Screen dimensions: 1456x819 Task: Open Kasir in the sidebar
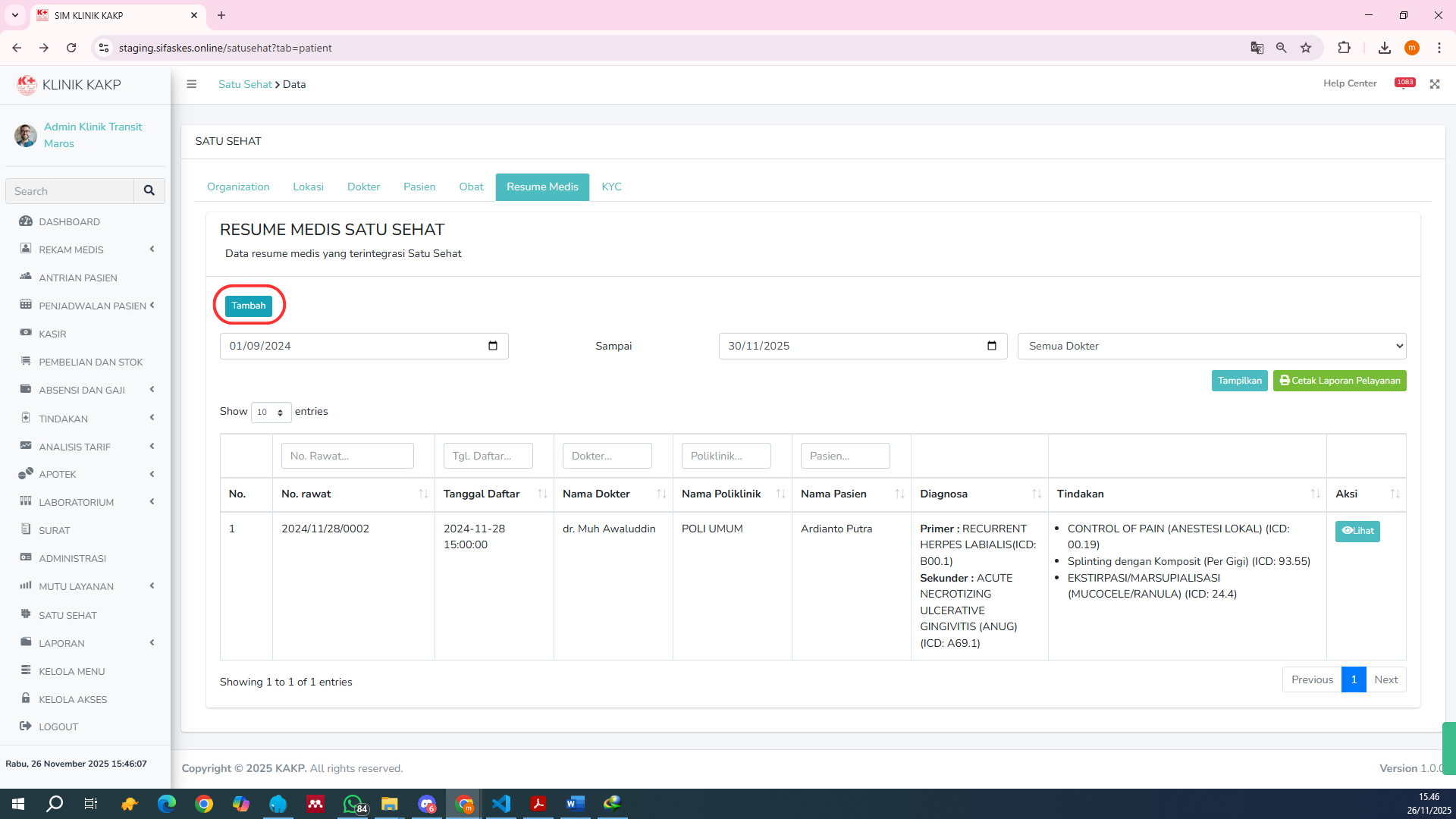(x=52, y=334)
